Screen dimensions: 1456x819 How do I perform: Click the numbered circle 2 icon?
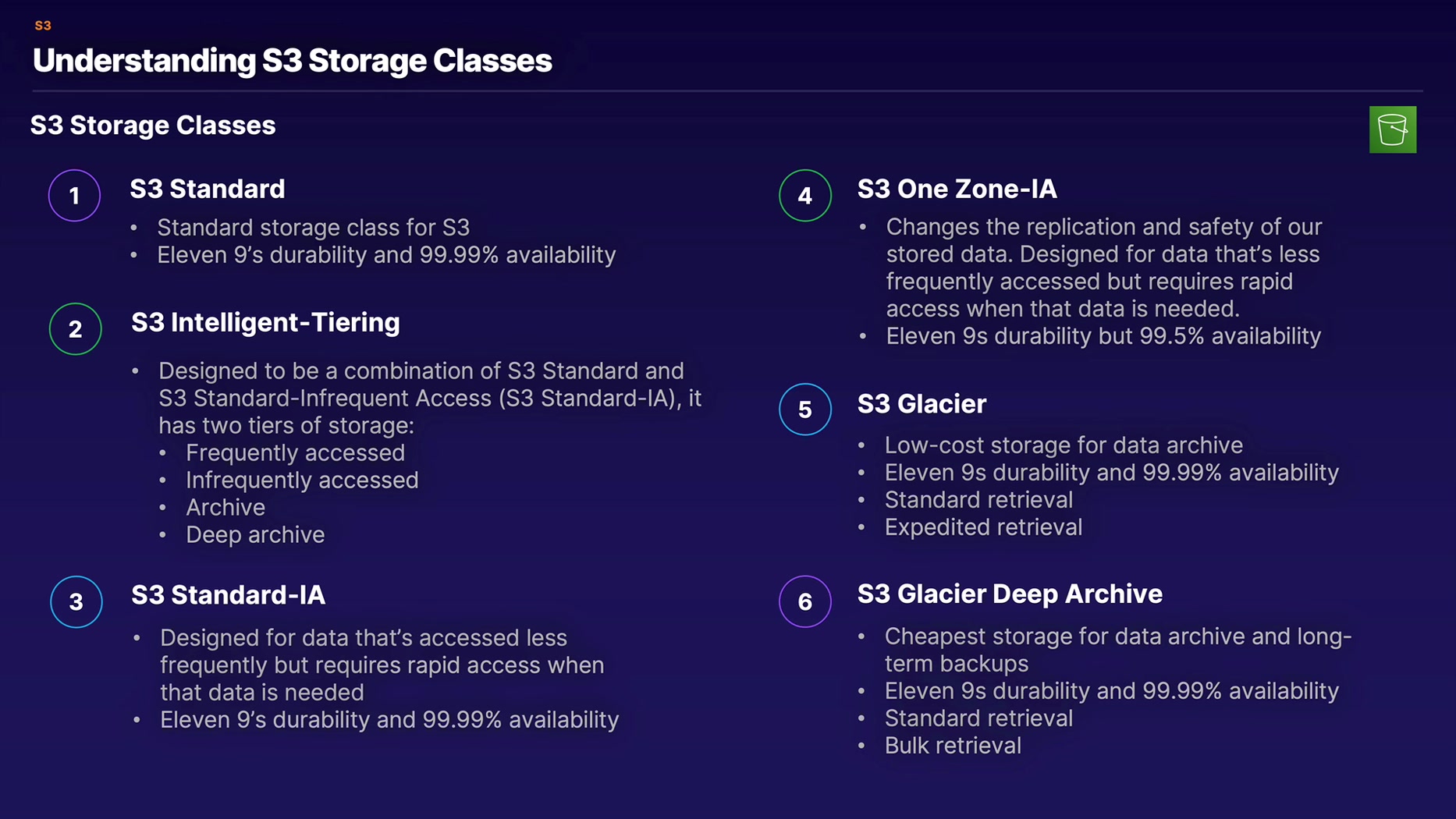click(75, 329)
